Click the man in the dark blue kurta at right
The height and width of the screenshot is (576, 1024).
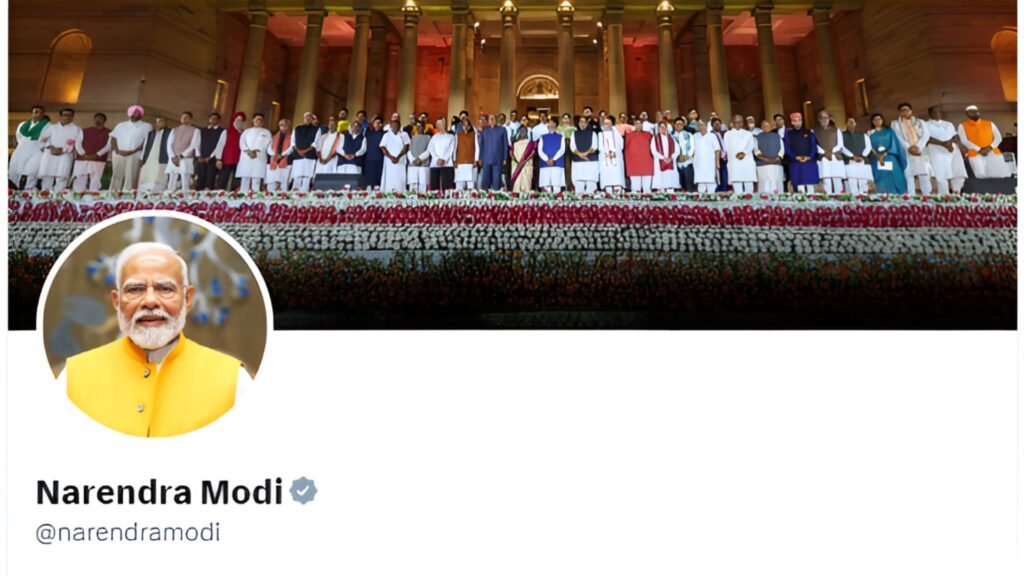(801, 153)
